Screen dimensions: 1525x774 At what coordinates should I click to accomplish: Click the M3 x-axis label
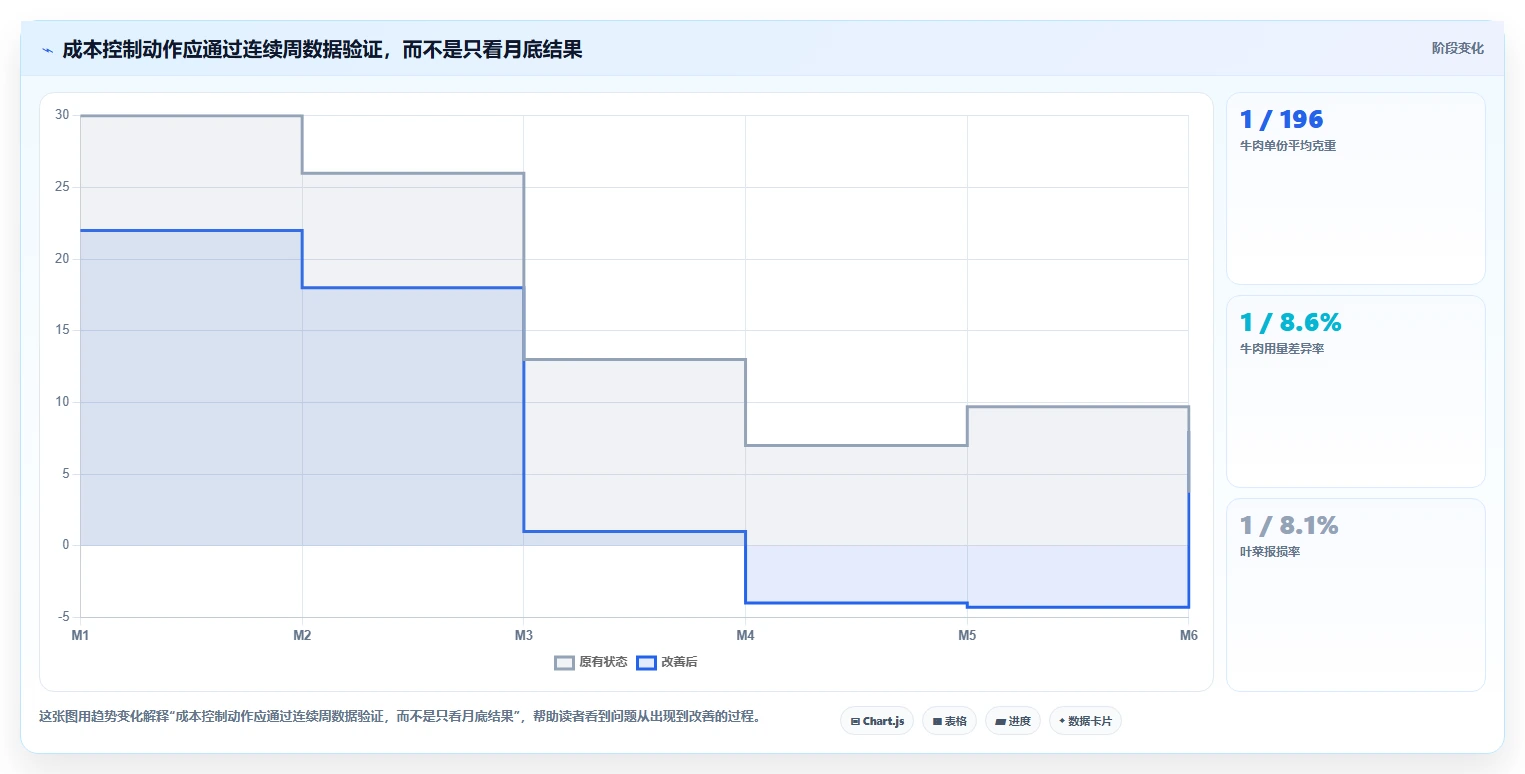[523, 635]
